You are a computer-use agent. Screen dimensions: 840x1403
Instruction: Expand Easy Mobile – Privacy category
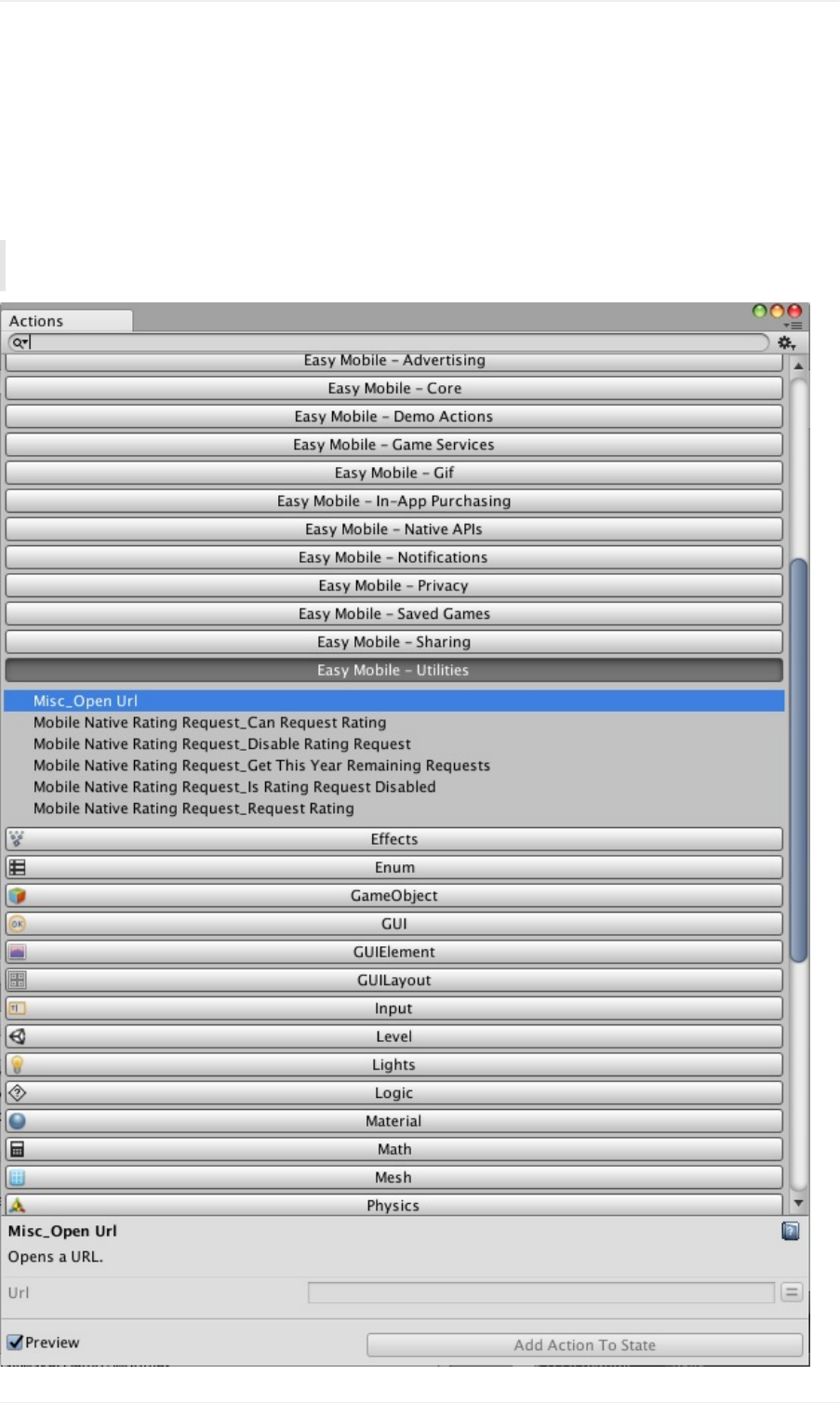click(394, 586)
